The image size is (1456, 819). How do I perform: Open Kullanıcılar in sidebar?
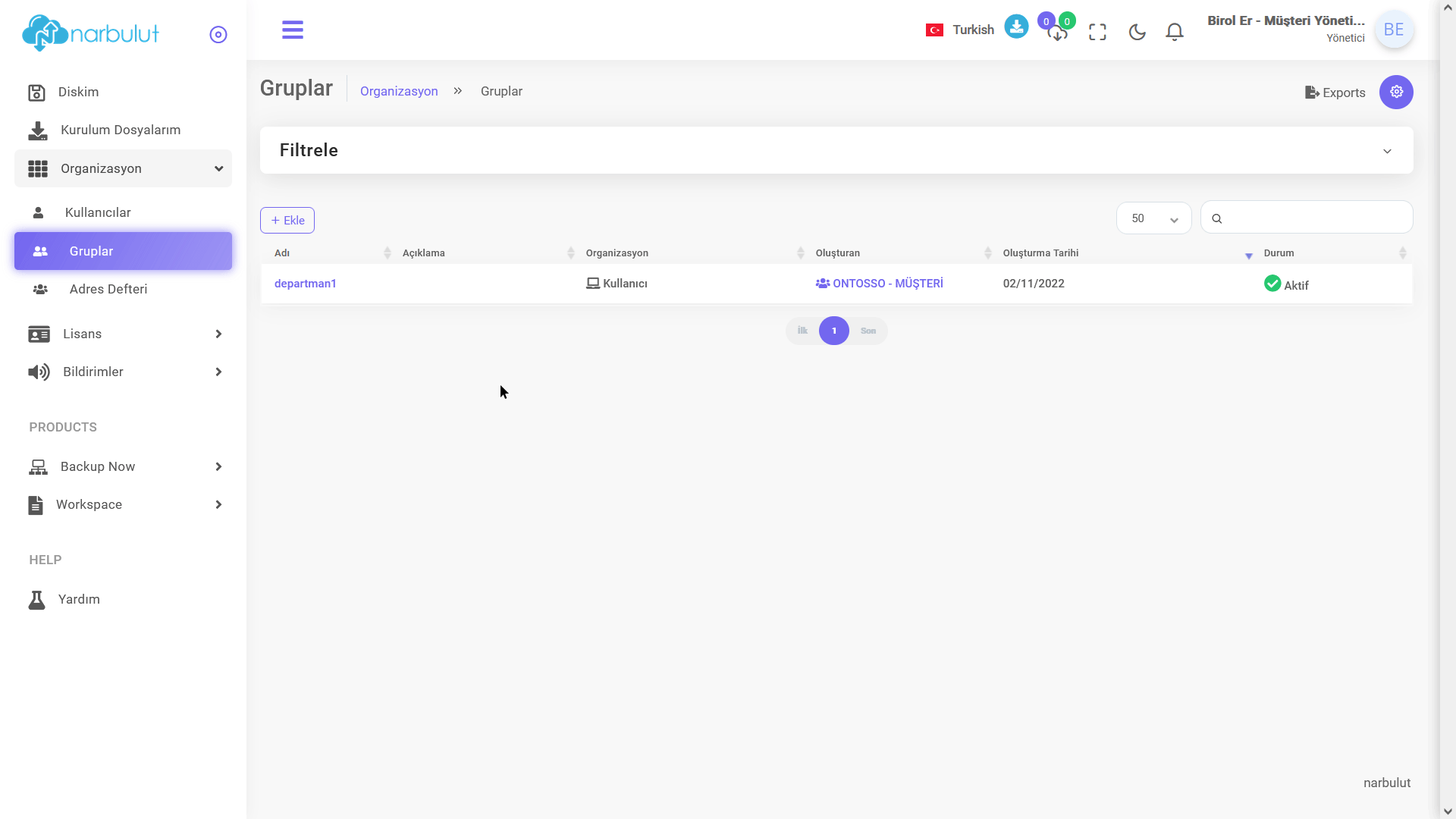point(98,212)
